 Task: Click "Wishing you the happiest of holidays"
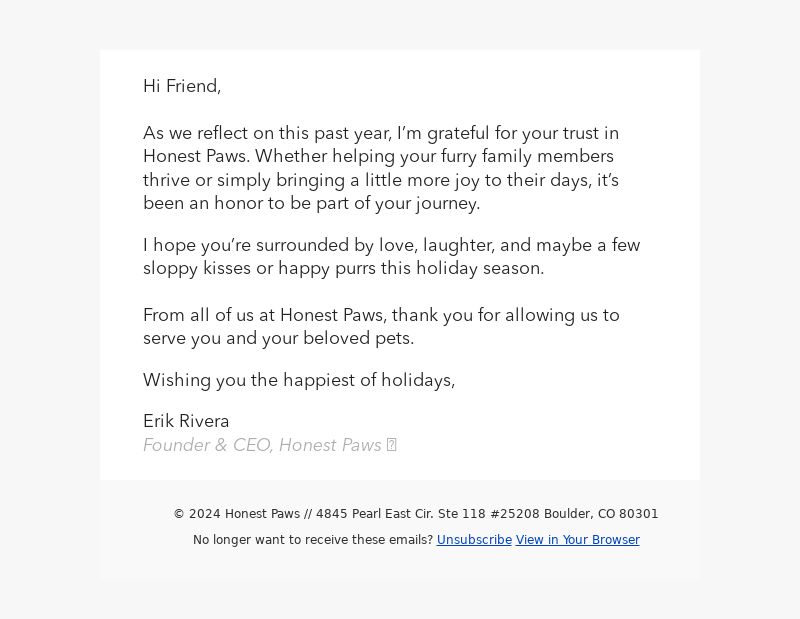[x=298, y=381]
